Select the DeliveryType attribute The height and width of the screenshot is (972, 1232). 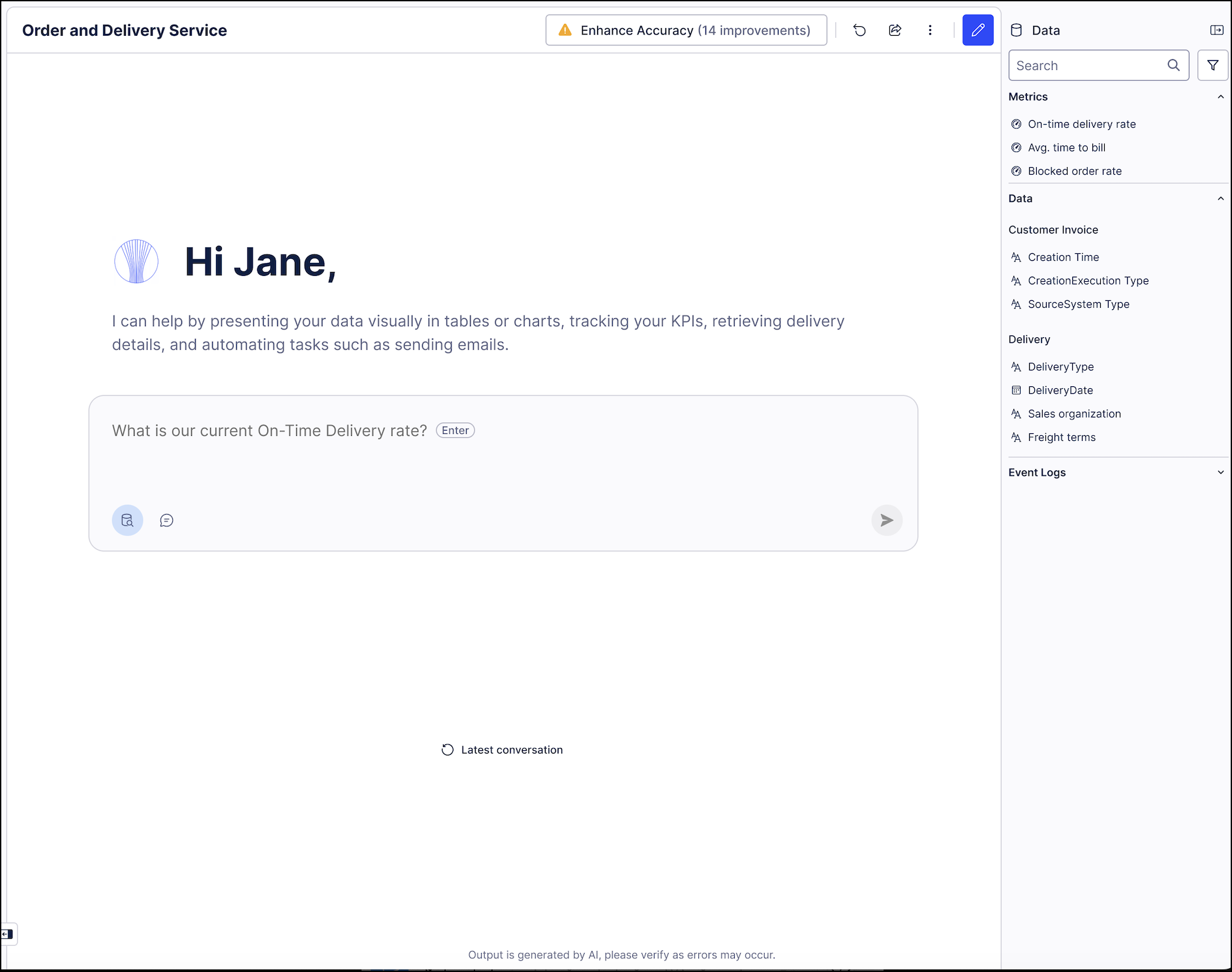[x=1061, y=367]
